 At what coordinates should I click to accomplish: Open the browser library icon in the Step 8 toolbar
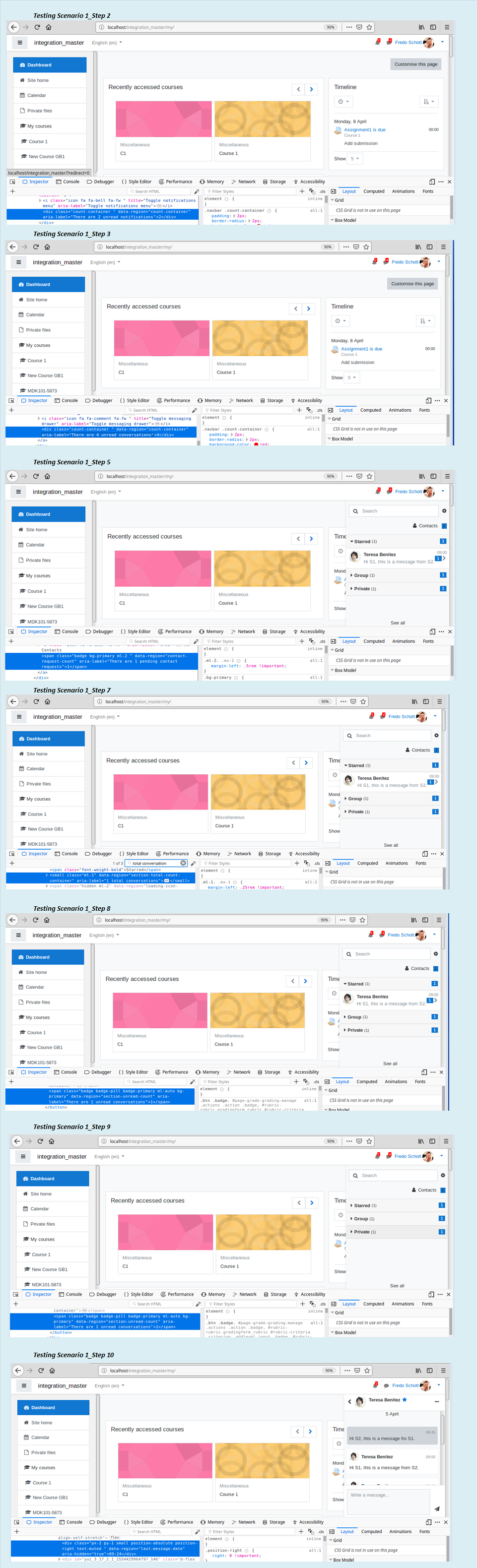point(413,920)
